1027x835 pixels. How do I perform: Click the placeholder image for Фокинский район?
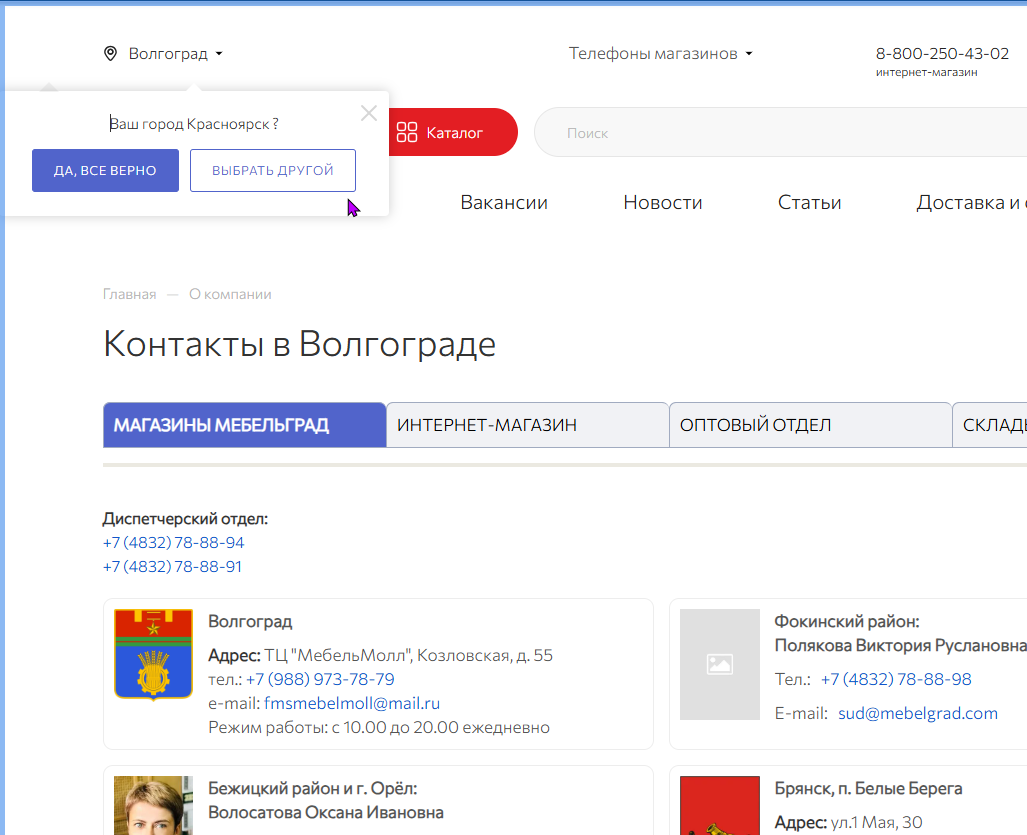click(x=719, y=664)
